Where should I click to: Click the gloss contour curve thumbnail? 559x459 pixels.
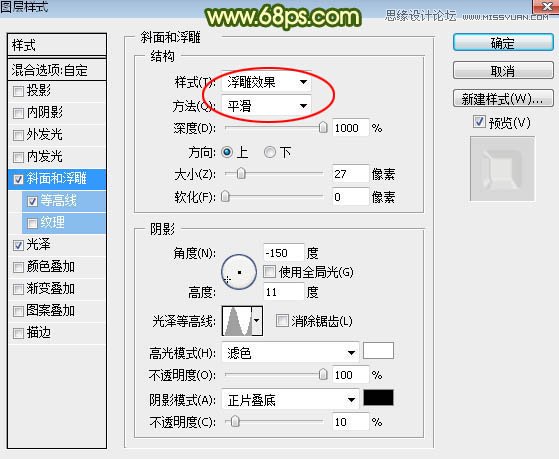tap(237, 320)
